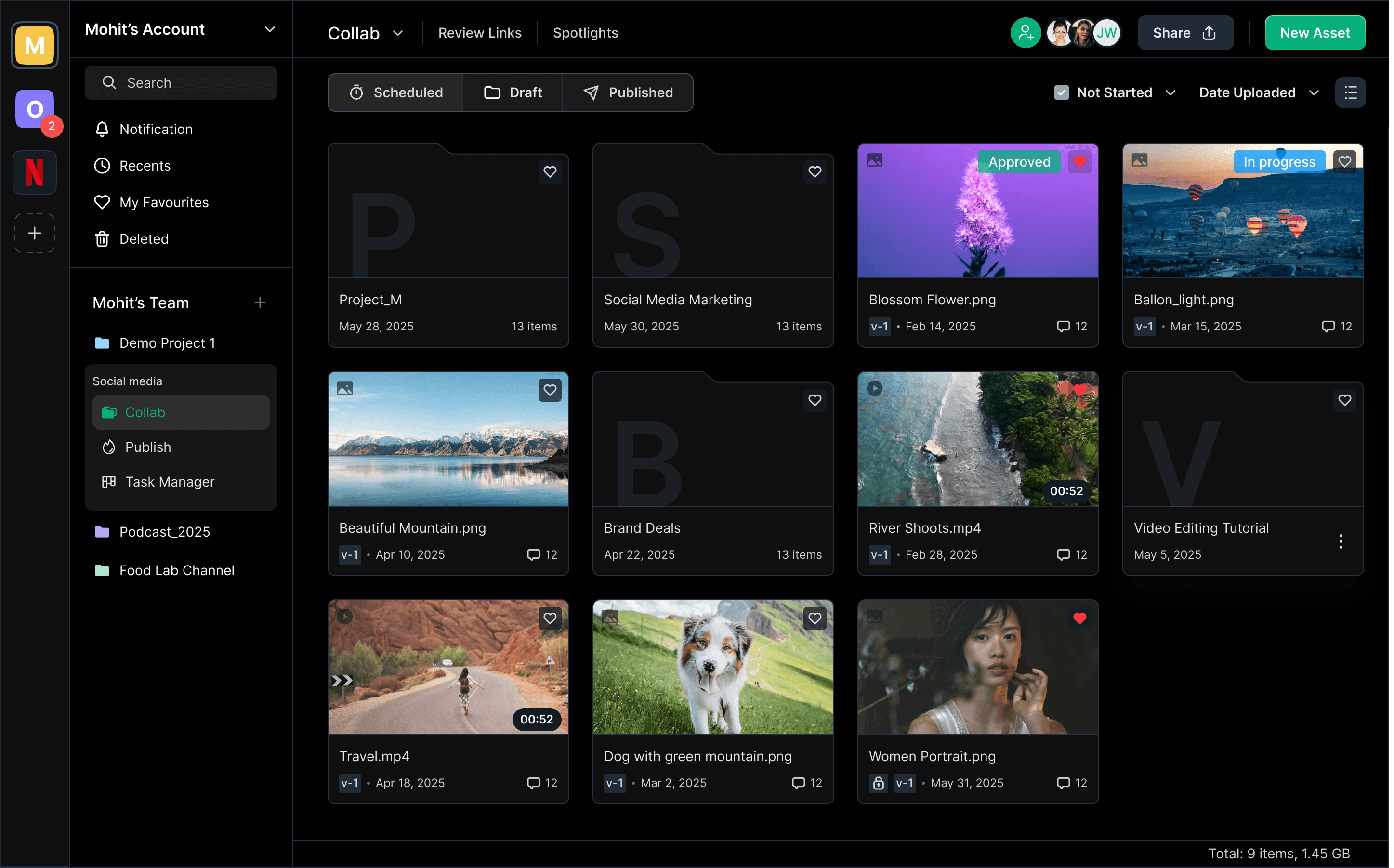
Task: Switch to the Review Links tab
Action: click(480, 33)
